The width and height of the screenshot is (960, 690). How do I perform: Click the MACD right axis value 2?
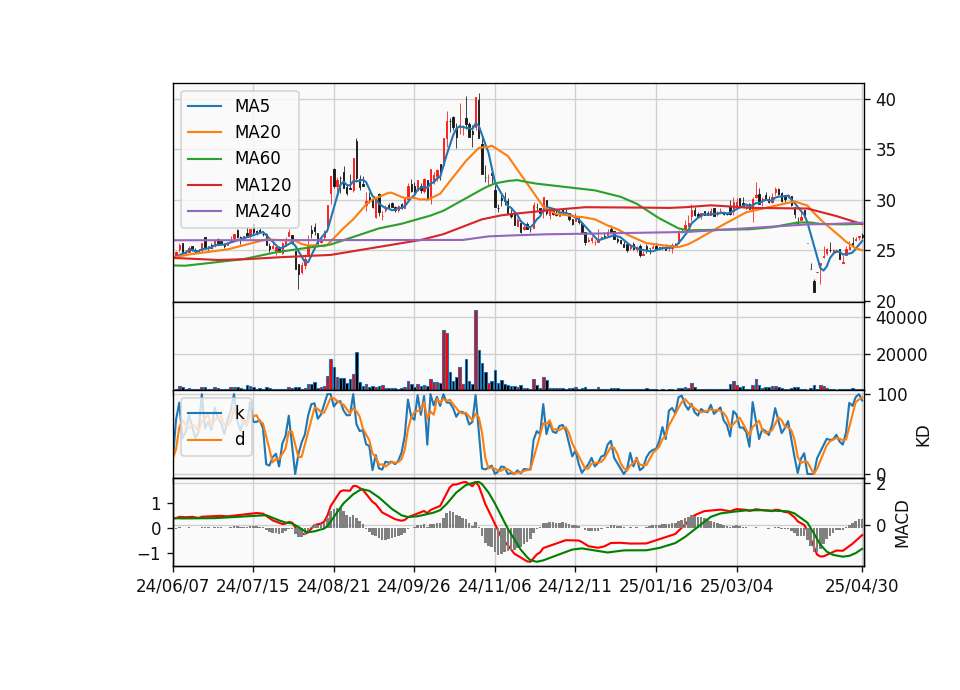click(x=881, y=485)
